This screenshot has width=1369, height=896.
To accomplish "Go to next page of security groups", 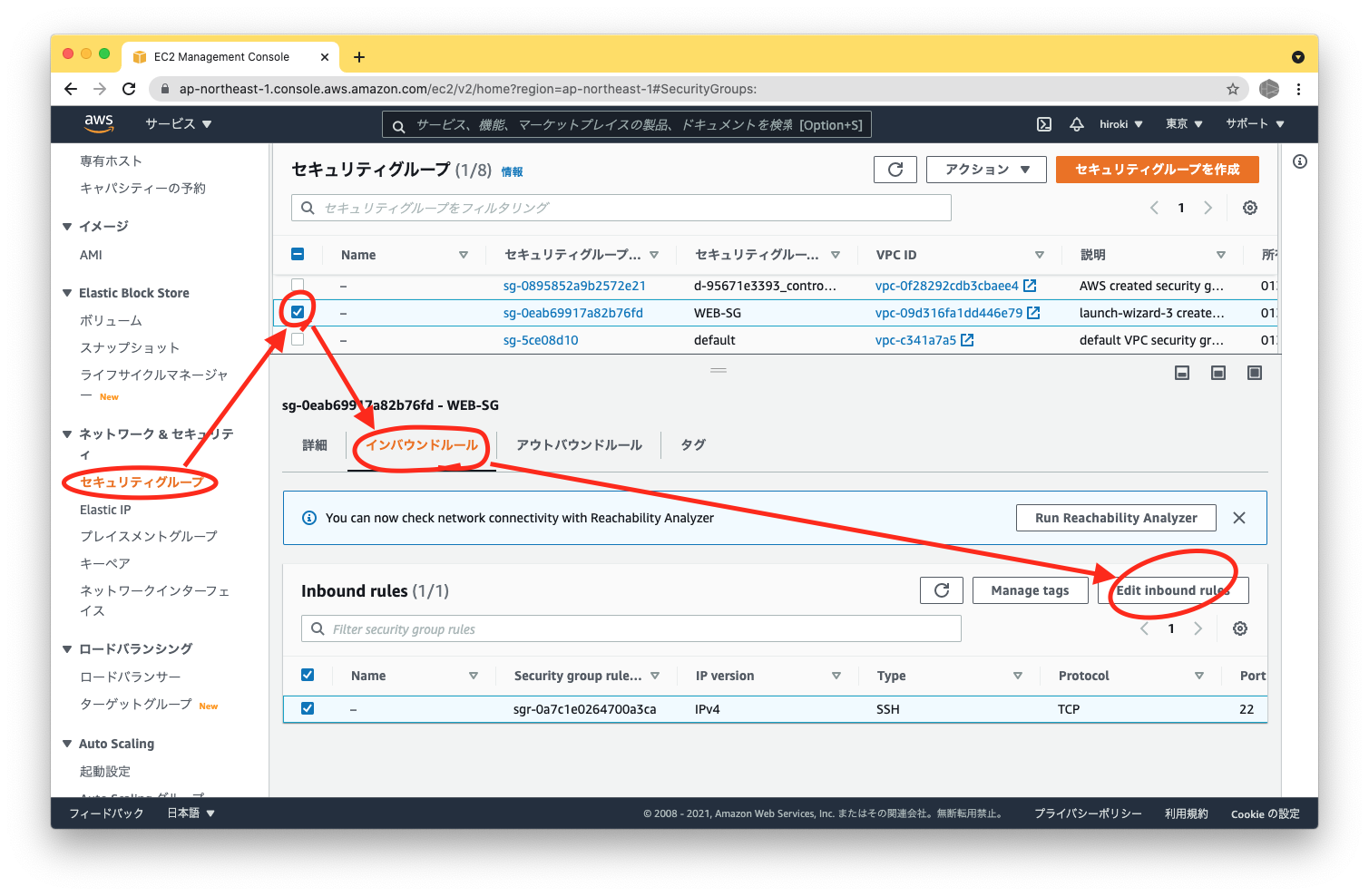I will pos(1208,208).
